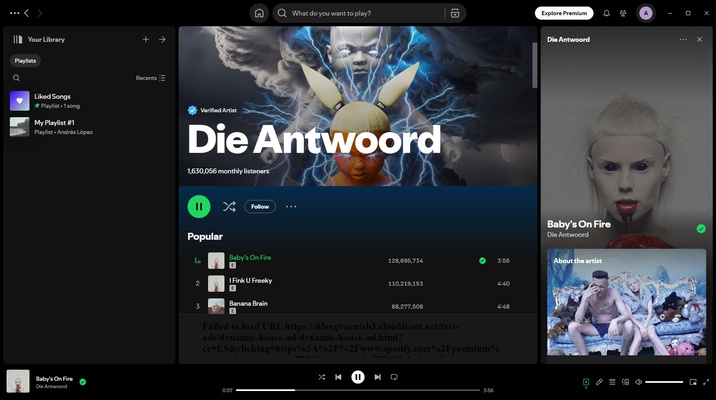Toggle the saved checkmark in the Now Playing panel
The height and width of the screenshot is (400, 716).
tap(701, 228)
